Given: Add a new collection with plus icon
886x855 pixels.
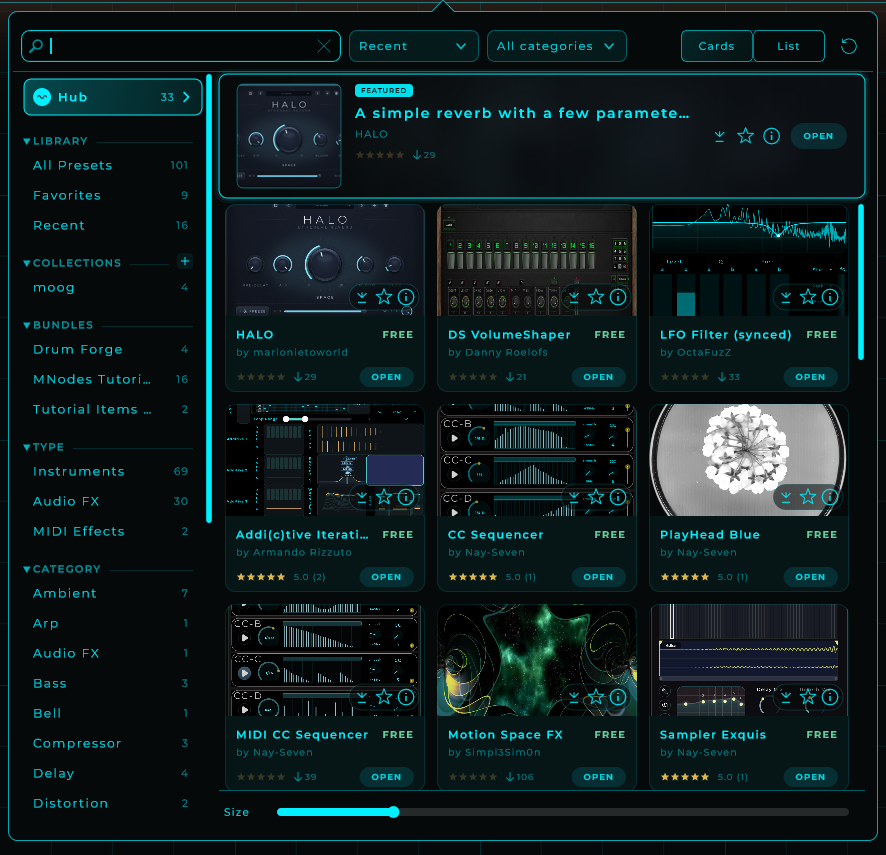Looking at the screenshot, I should [x=184, y=261].
